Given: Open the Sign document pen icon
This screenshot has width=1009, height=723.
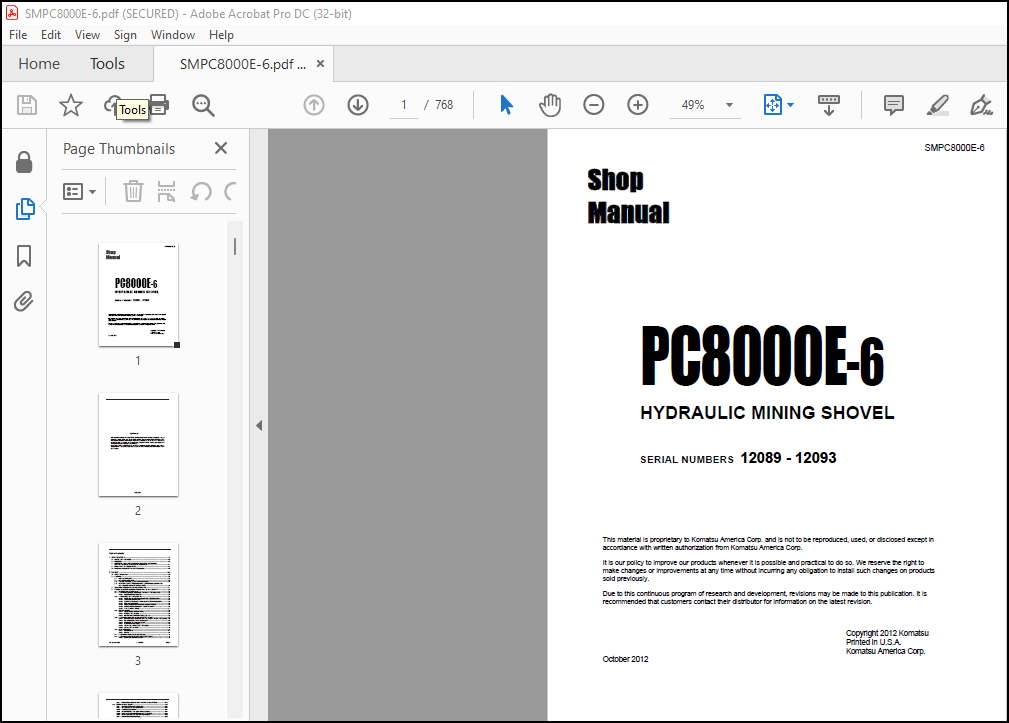Looking at the screenshot, I should click(981, 105).
